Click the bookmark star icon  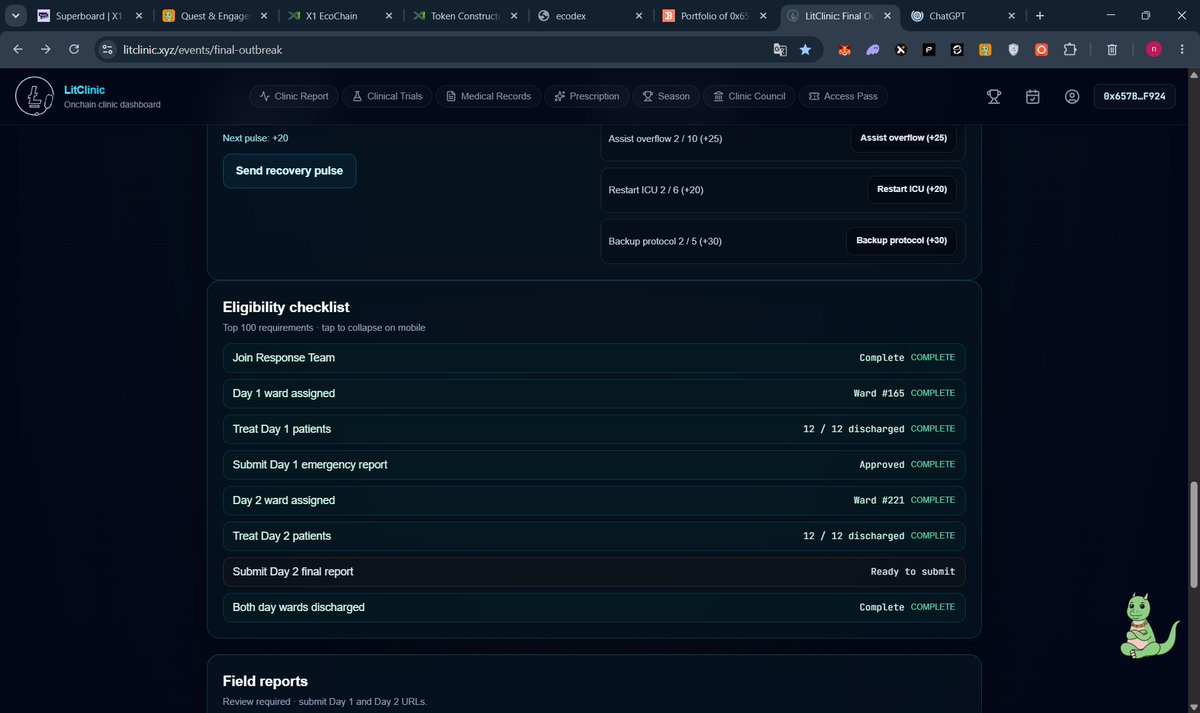(805, 49)
